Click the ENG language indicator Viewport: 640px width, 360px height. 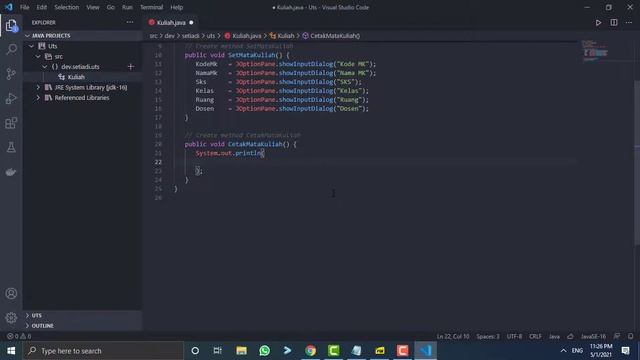click(x=577, y=351)
